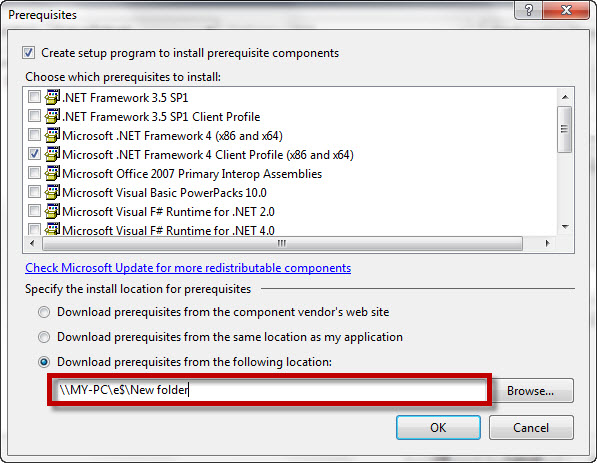Screen dimensions: 597x463
Task: Select the Visual Basic PowerPacks 10.0 icon
Action: click(52, 192)
